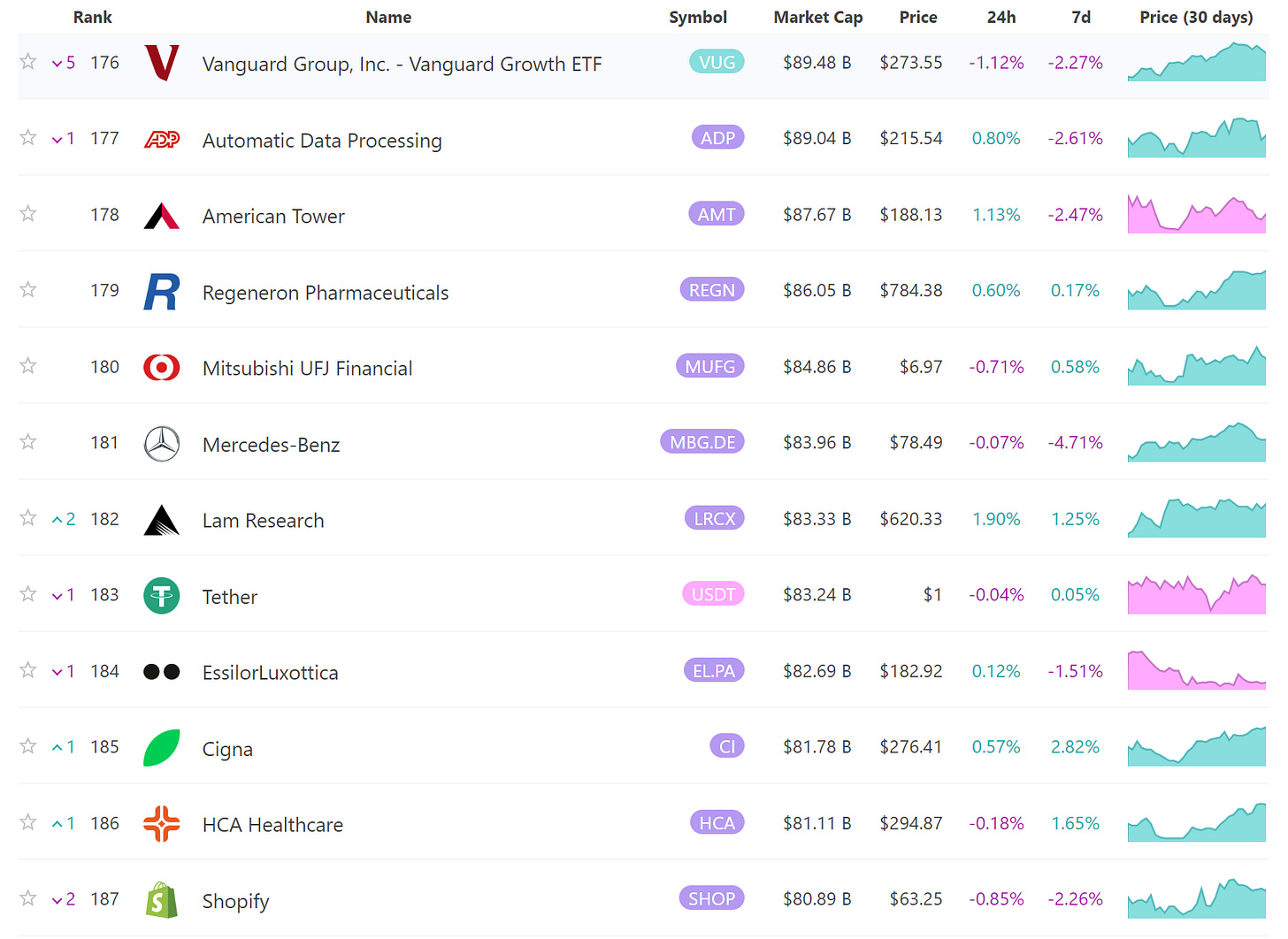1288x939 pixels.
Task: Click the Mercedes-Benz star logo
Action: [x=162, y=444]
